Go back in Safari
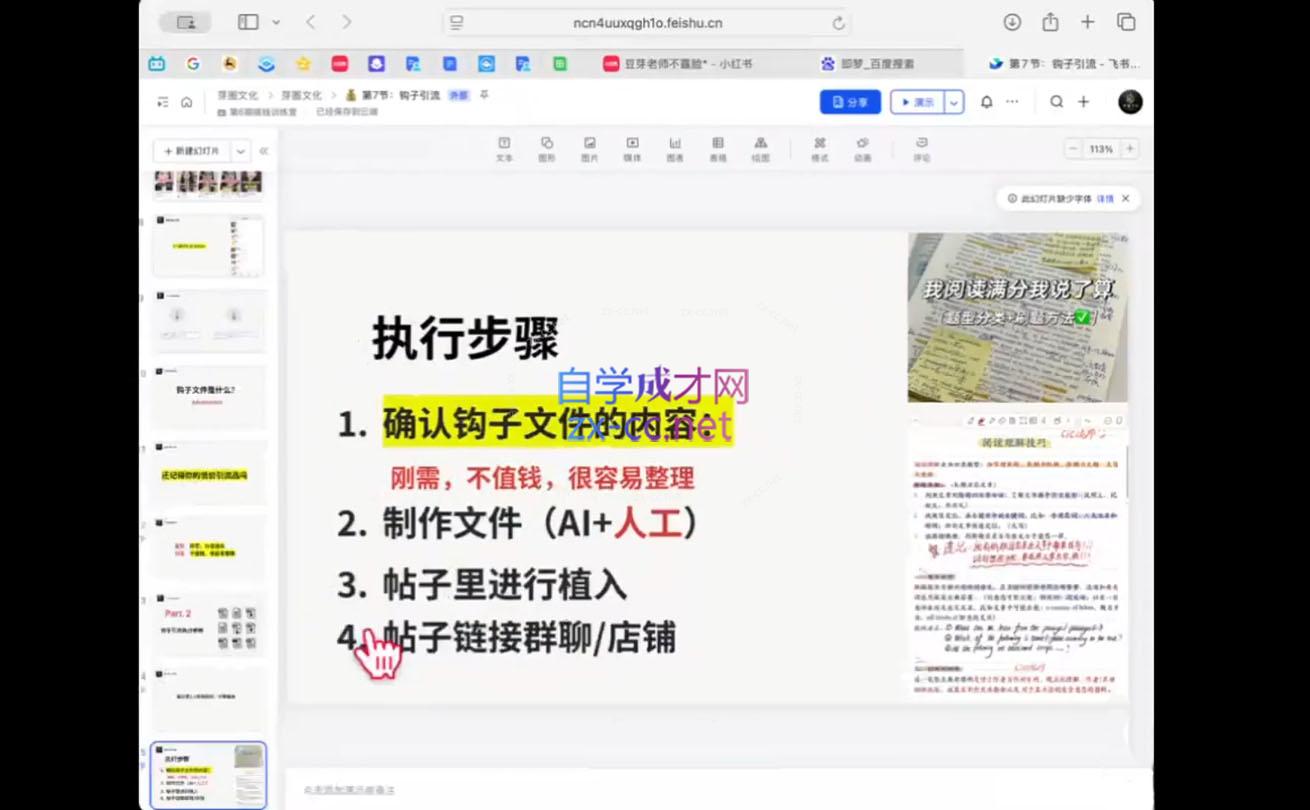Viewport: 1310px width, 810px height. coord(311,22)
